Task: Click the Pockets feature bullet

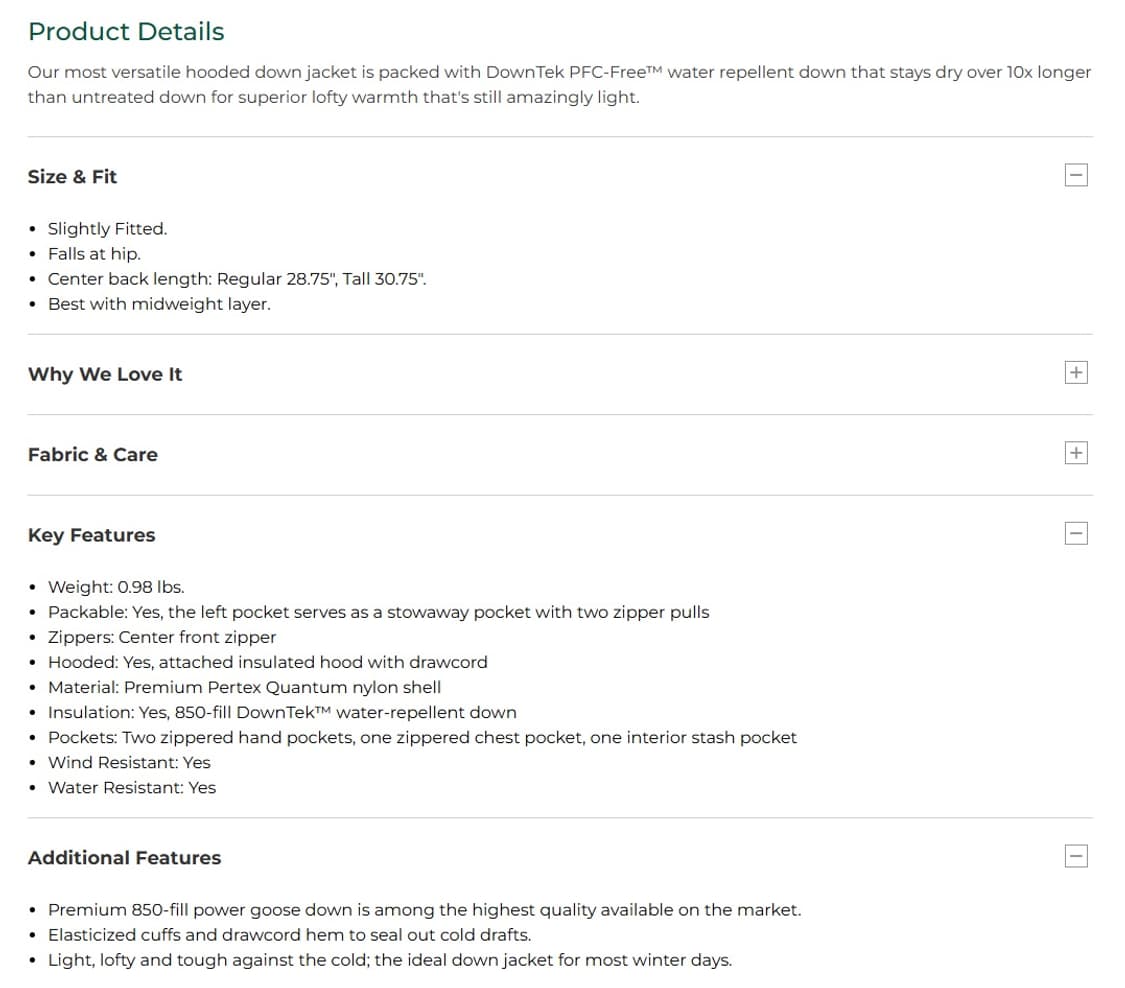Action: pos(422,737)
